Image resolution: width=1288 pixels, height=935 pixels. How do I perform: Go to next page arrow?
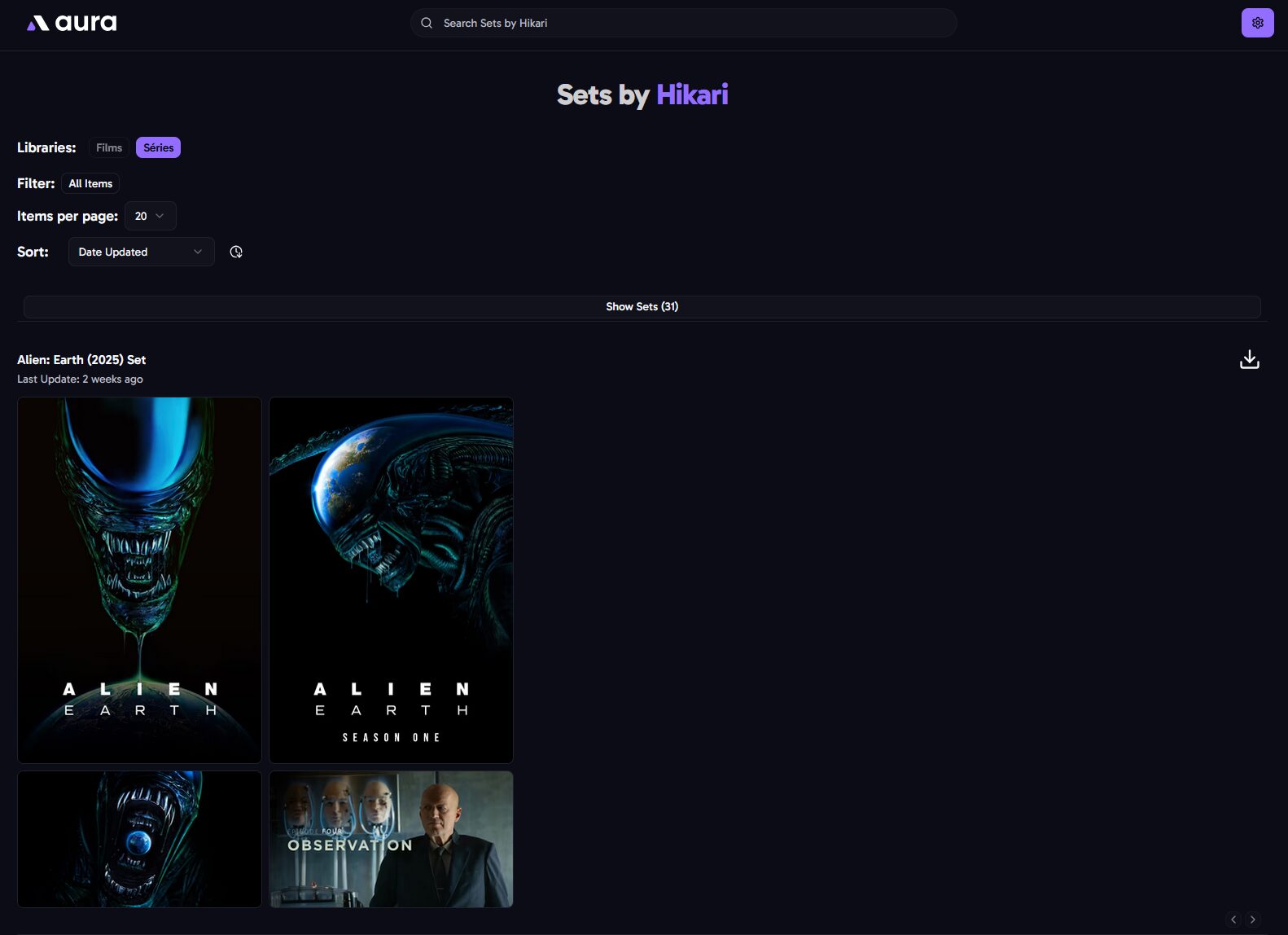[x=1253, y=920]
